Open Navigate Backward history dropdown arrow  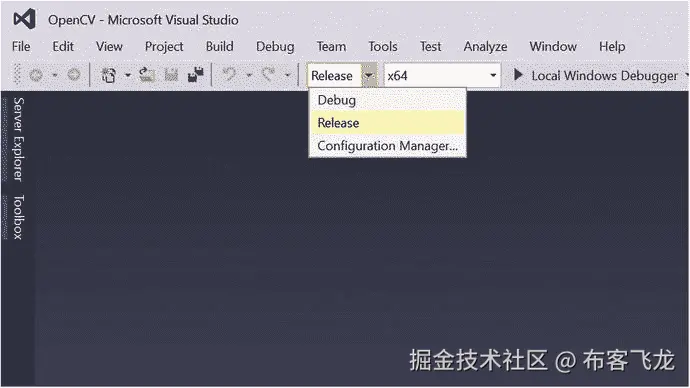(55, 75)
